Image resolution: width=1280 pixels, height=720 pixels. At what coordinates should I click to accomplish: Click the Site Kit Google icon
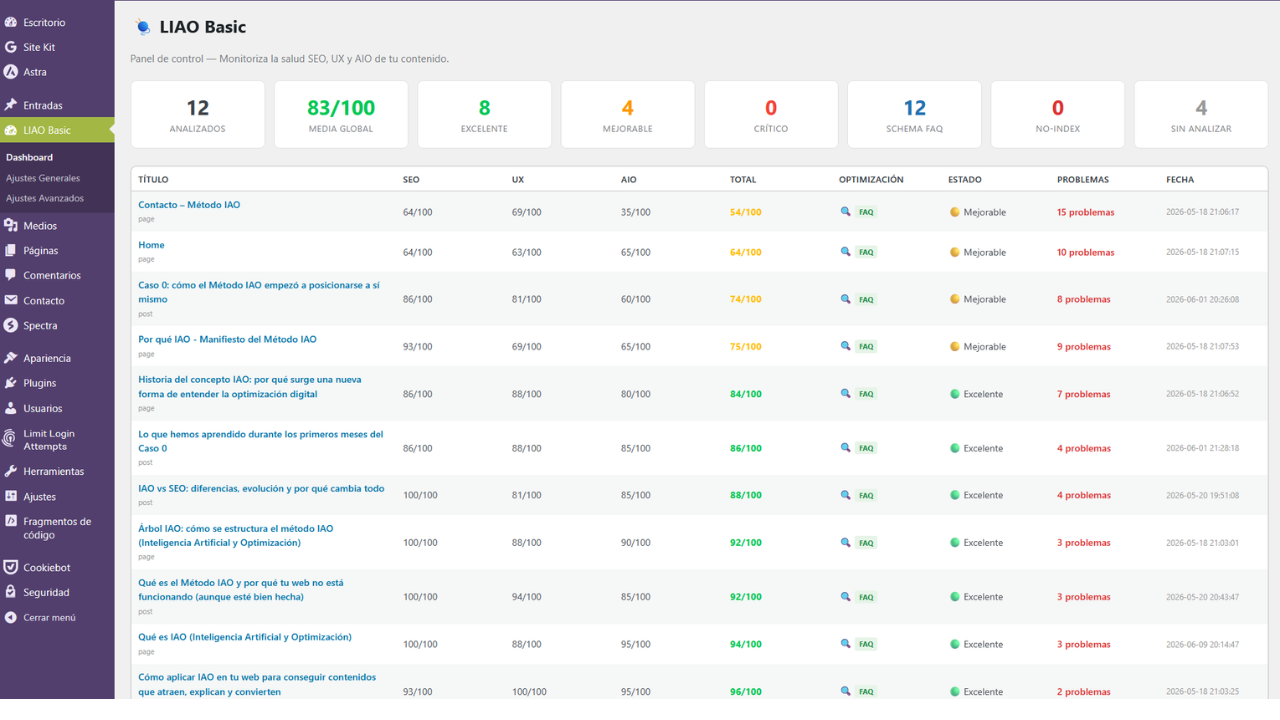(x=11, y=47)
